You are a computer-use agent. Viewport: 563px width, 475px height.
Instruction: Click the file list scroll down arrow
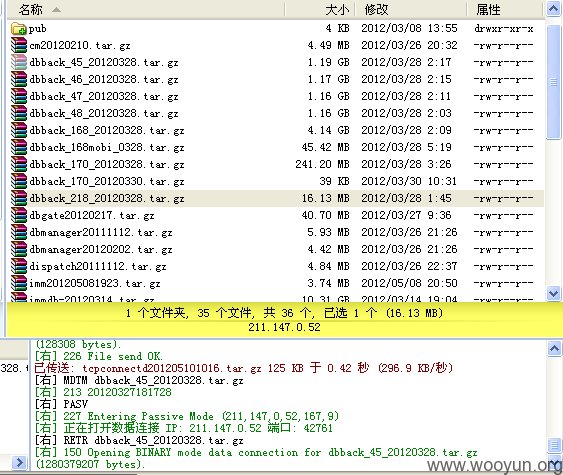[553, 294]
